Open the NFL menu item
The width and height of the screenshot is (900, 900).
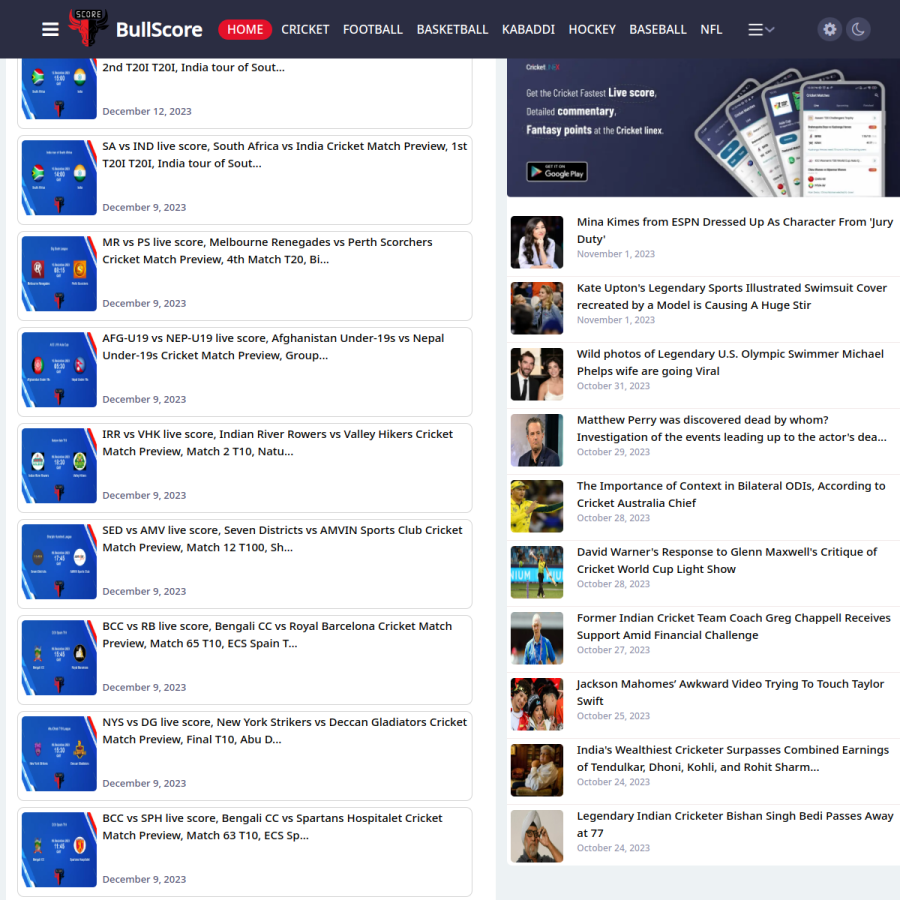[x=711, y=29]
